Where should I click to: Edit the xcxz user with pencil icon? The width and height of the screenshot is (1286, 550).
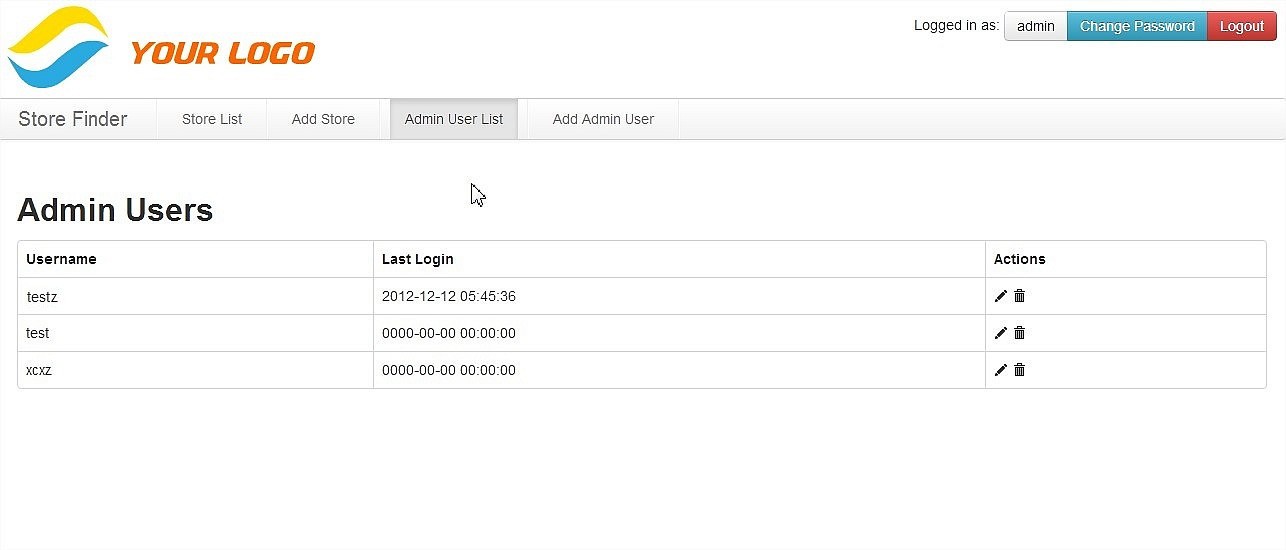point(1001,370)
